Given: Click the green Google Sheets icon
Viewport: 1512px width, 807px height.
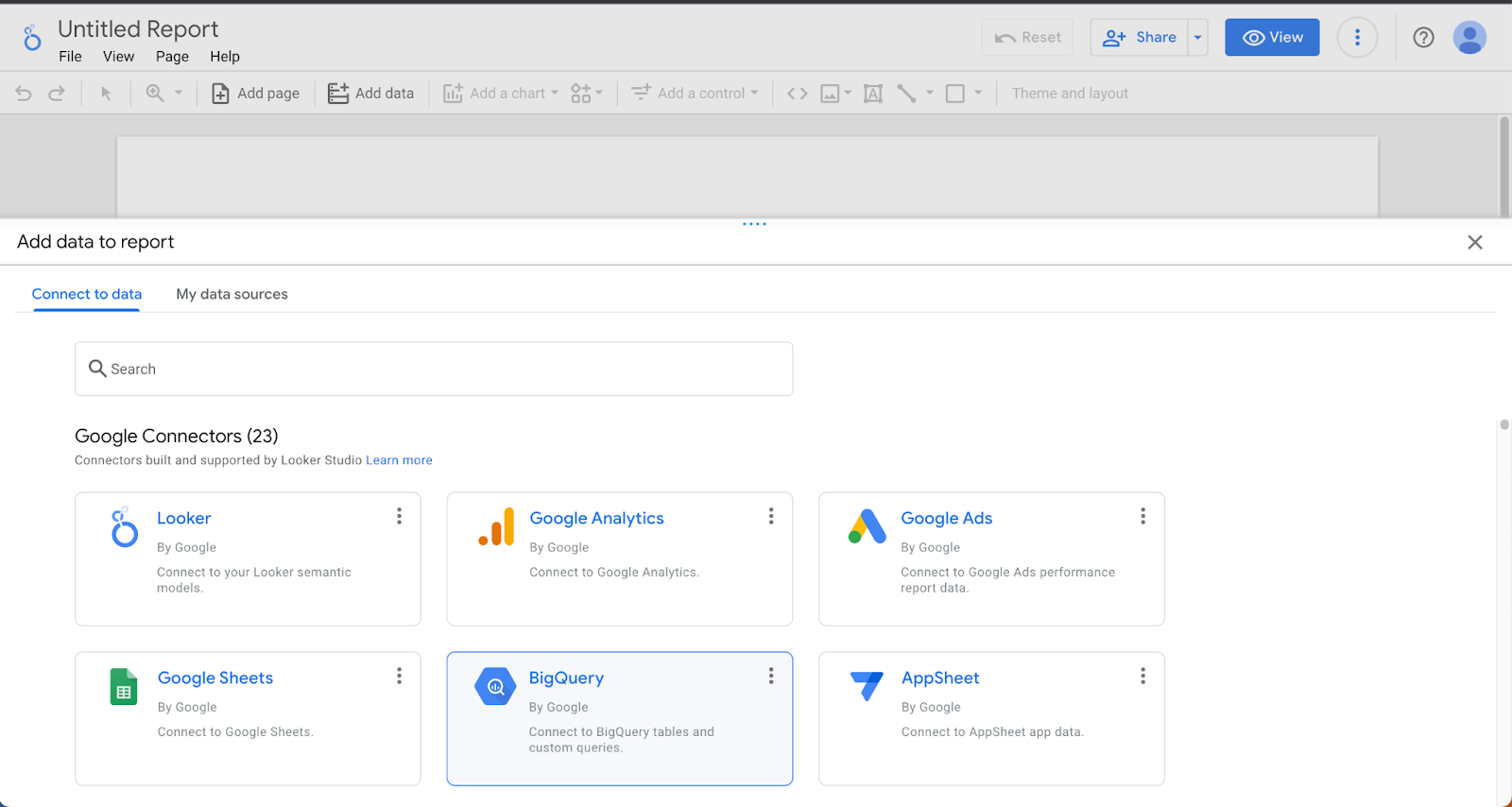Looking at the screenshot, I should point(124,687).
